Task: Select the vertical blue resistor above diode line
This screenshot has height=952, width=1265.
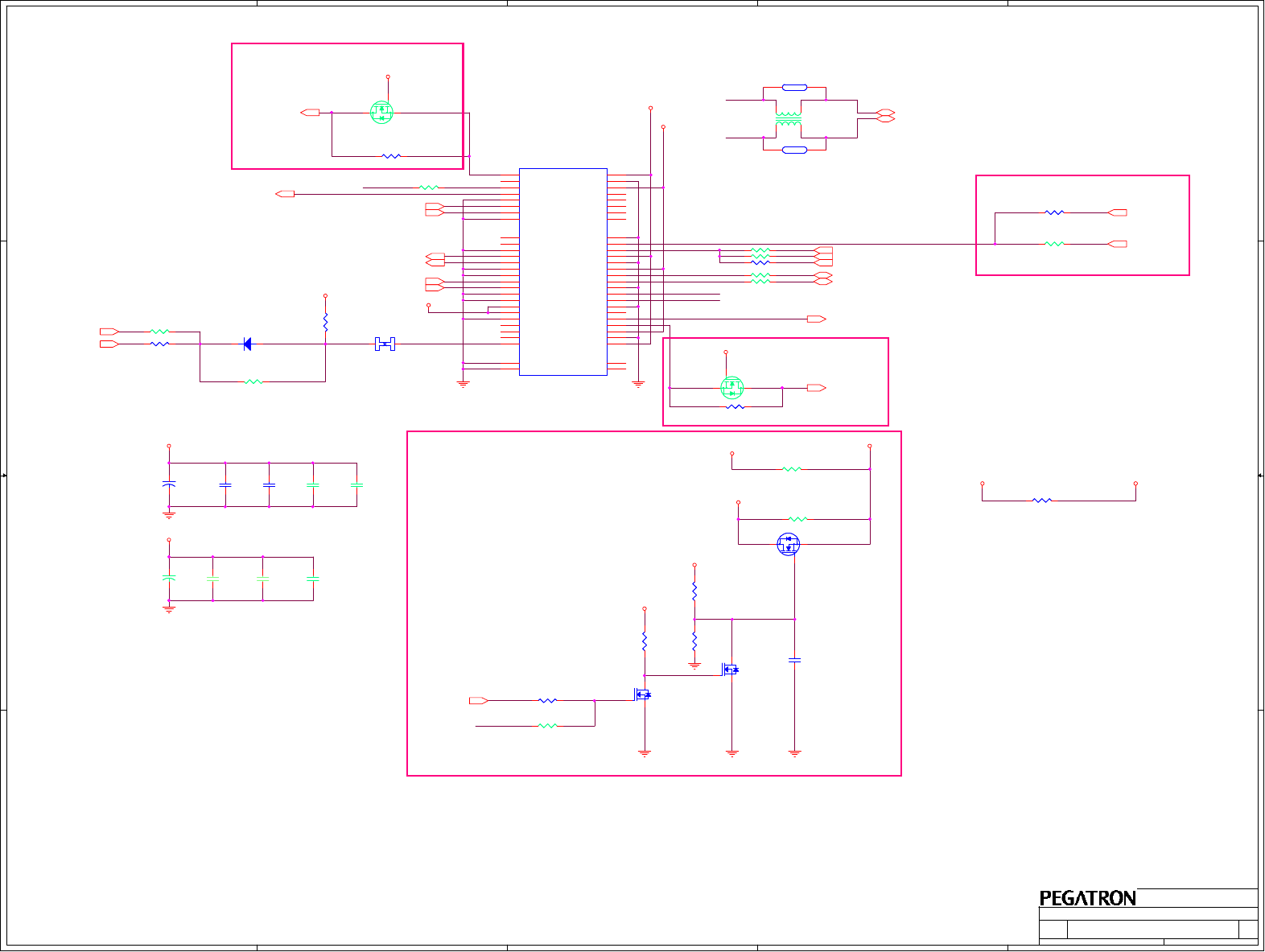Action: pyautogui.click(x=325, y=323)
